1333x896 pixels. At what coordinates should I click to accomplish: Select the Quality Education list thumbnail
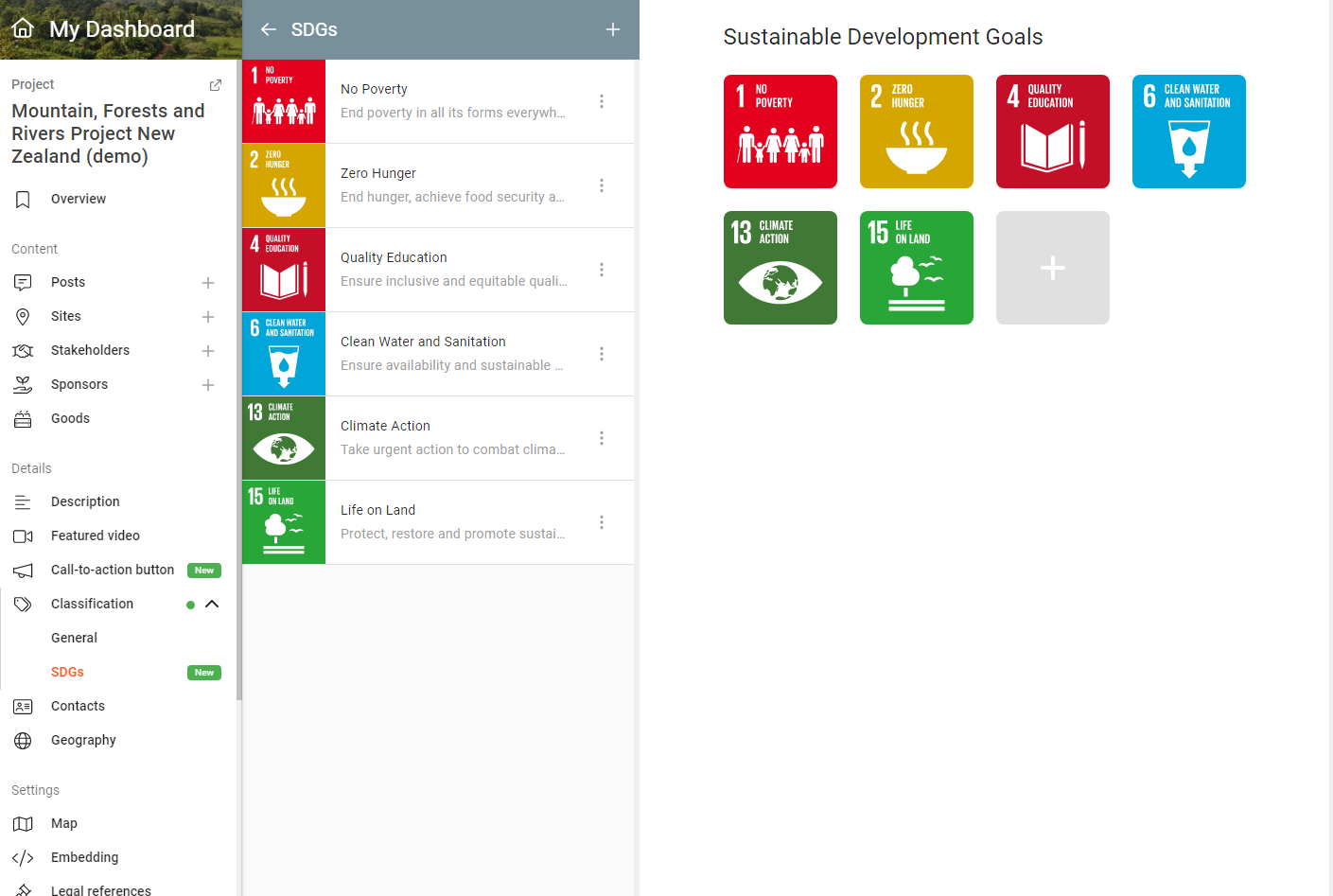pos(284,270)
